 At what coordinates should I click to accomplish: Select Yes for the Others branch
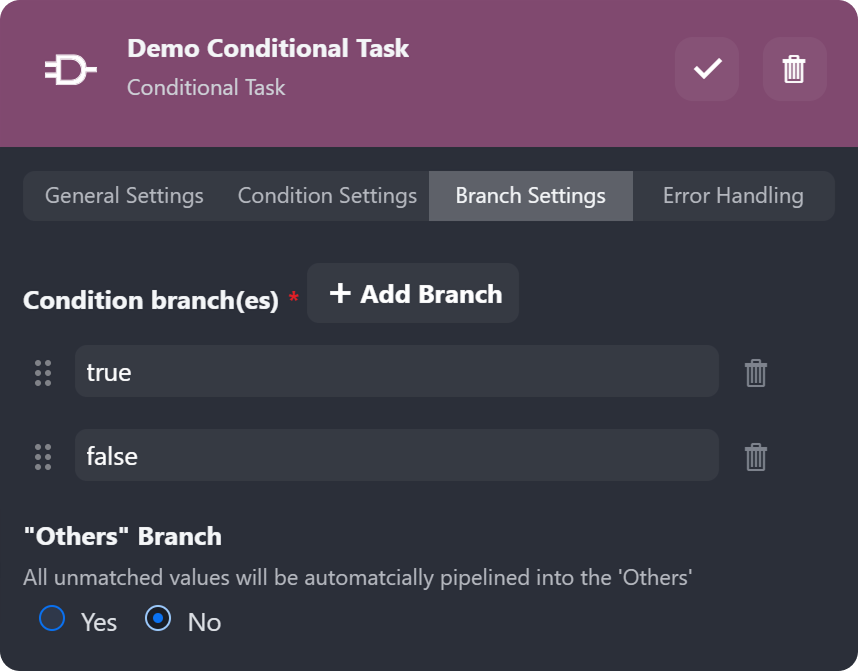[x=52, y=619]
